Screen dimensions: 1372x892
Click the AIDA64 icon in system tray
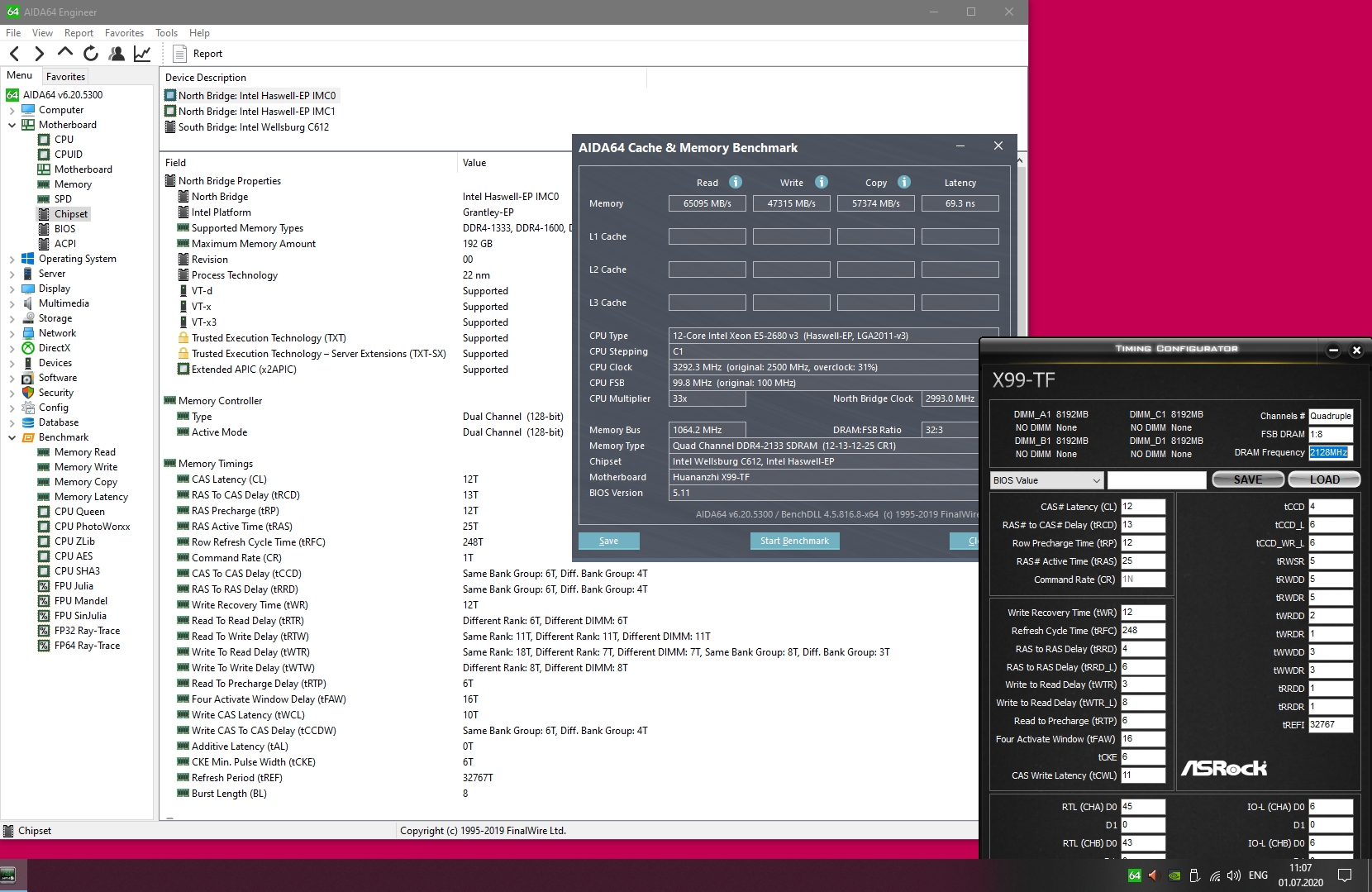(1135, 875)
